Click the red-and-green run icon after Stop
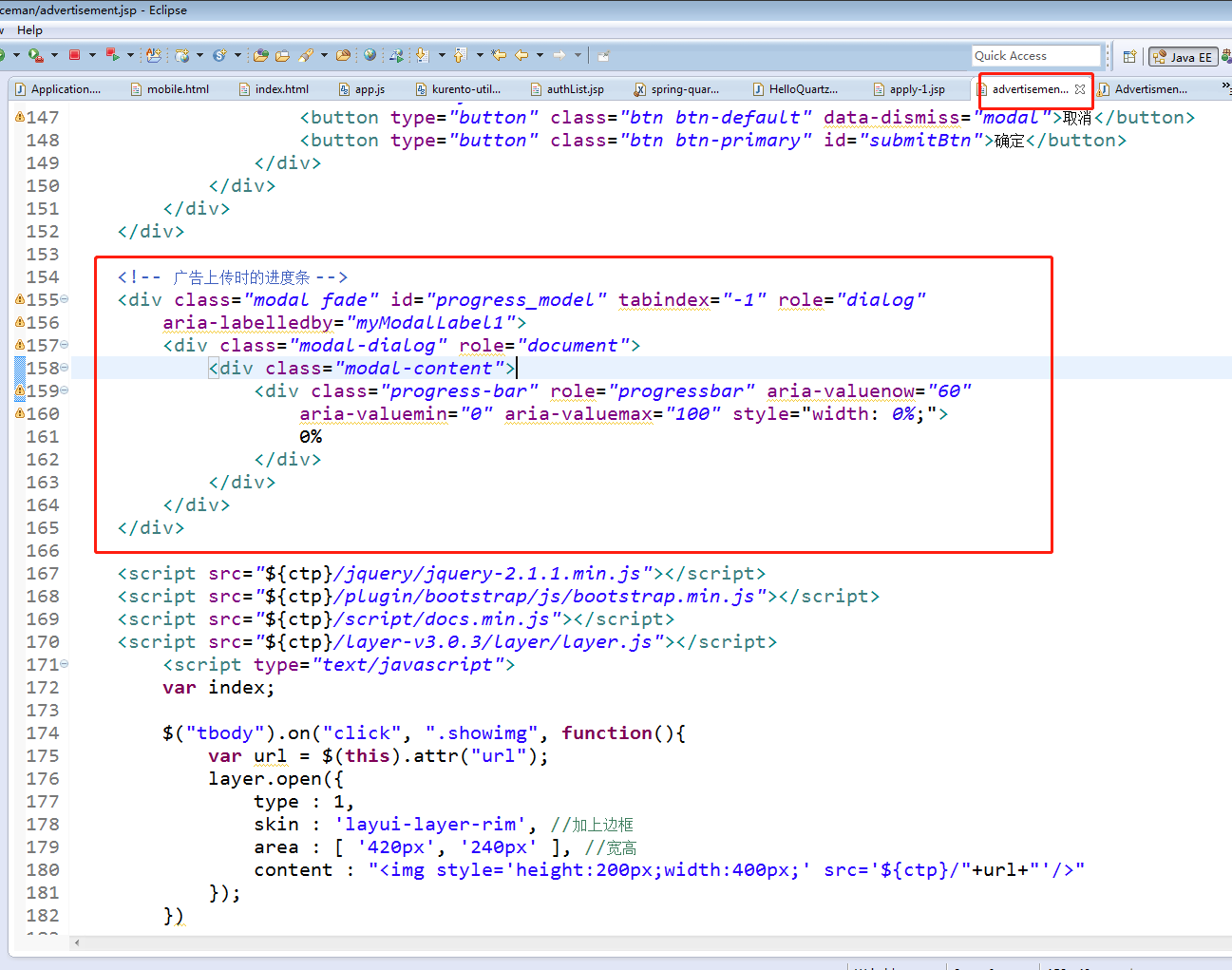This screenshot has width=1232, height=970. click(x=112, y=55)
